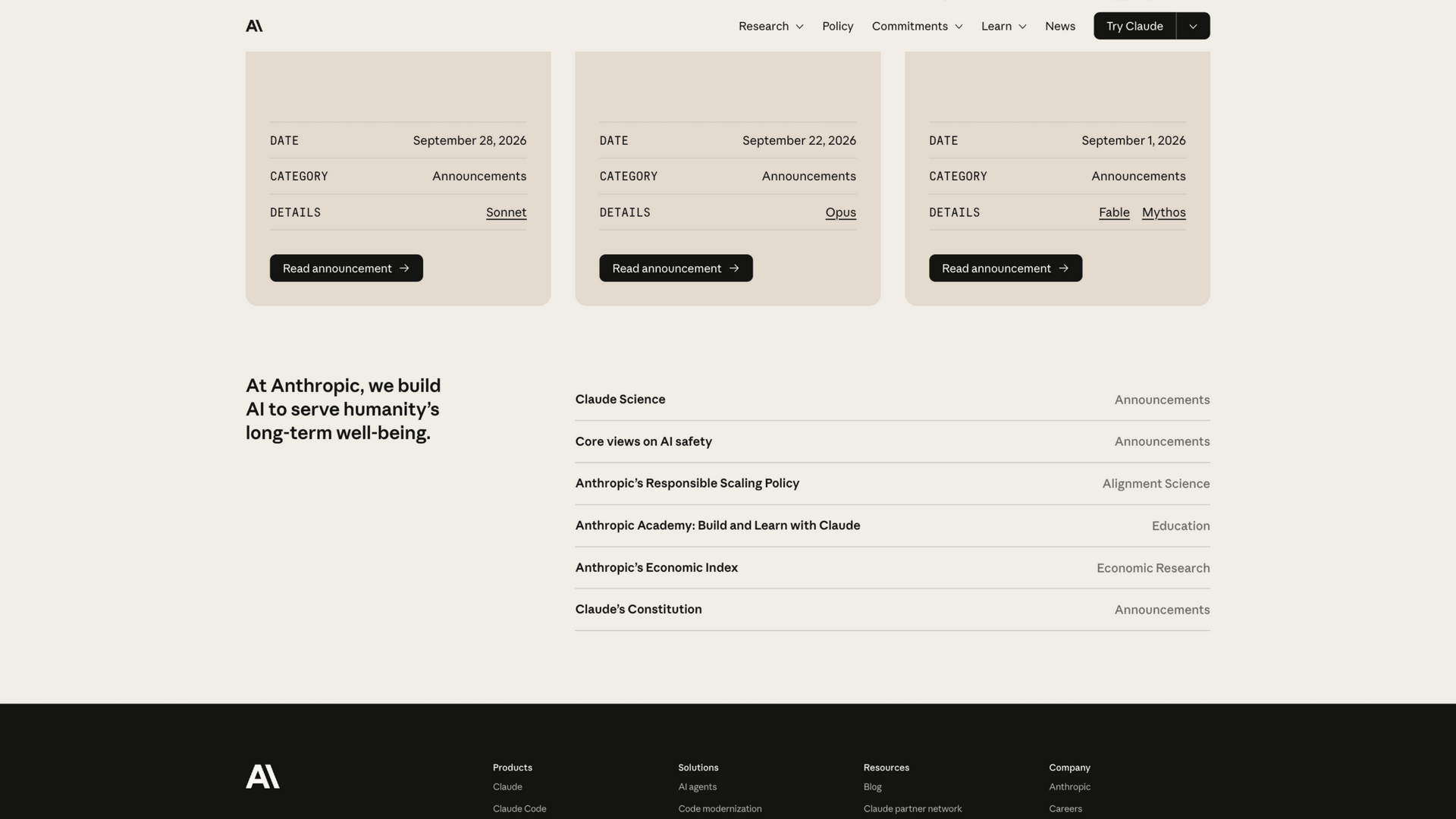The width and height of the screenshot is (1456, 819).
Task: Expand the Learn navigation menu
Action: (x=1003, y=26)
